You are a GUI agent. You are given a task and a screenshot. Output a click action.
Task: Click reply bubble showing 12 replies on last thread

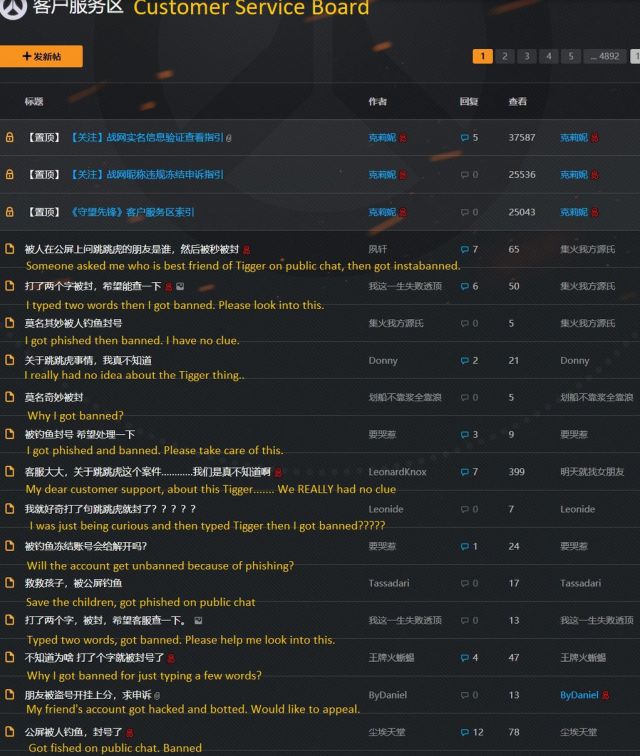pyautogui.click(x=464, y=732)
